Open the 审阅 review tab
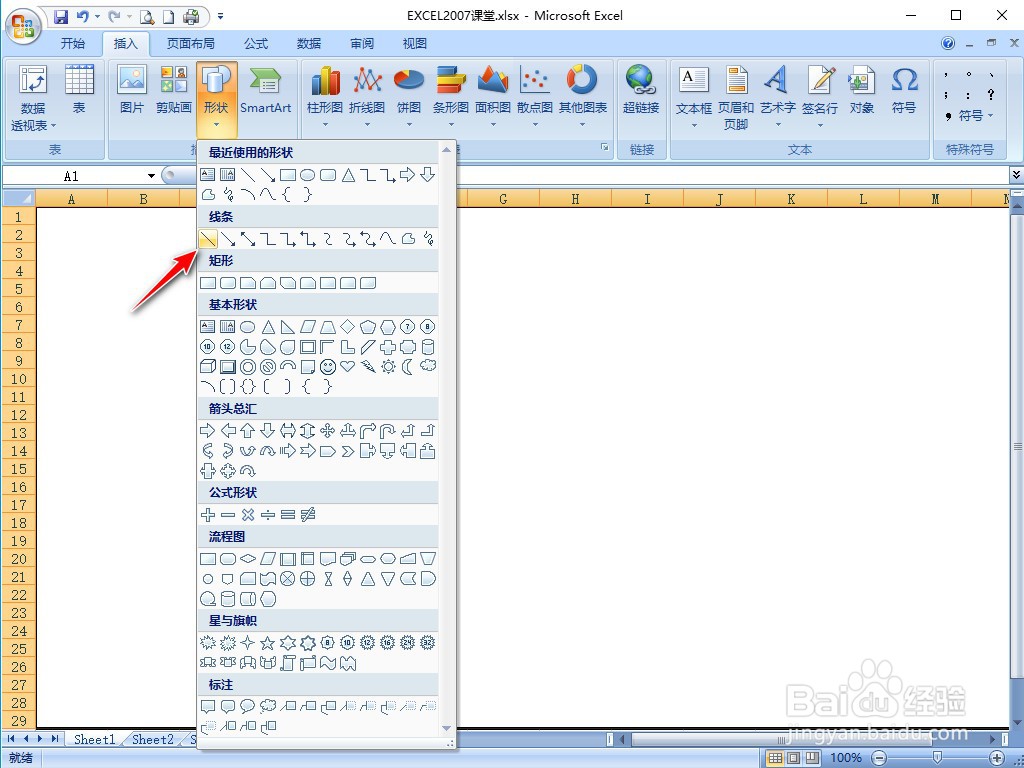Image resolution: width=1024 pixels, height=768 pixels. point(362,44)
